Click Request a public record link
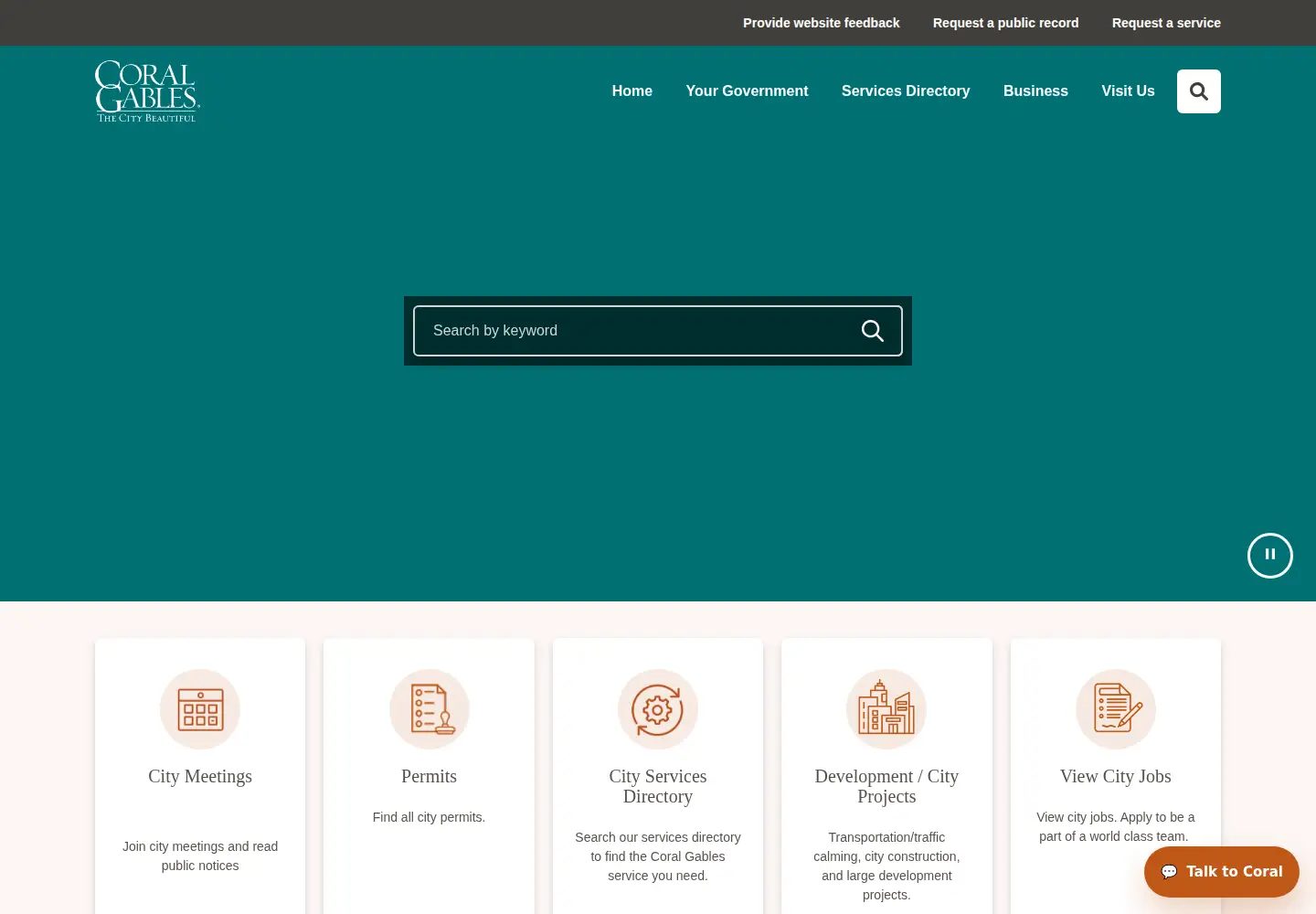Viewport: 1316px width, 914px height. 1006,23
